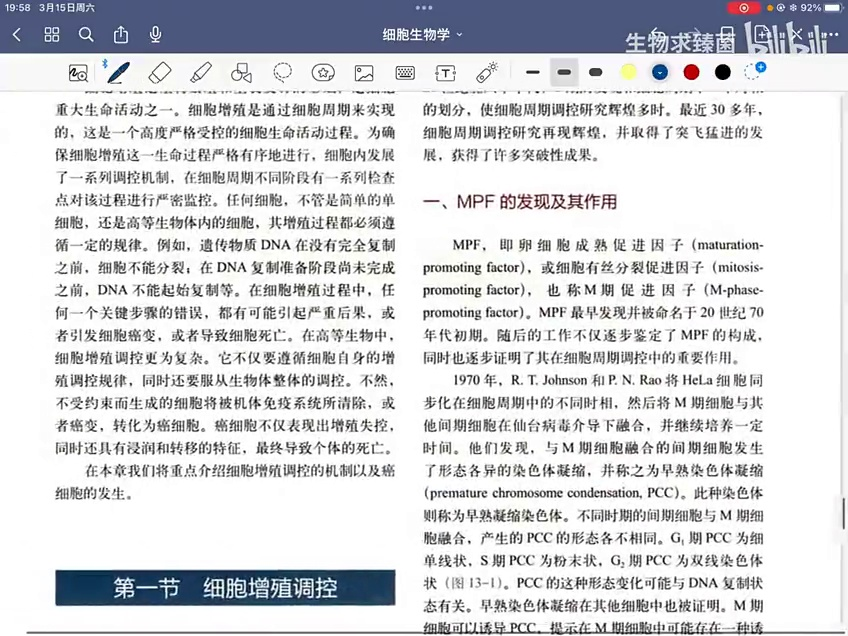Tap the paragraph starting 在本章我们将重点介绍
This screenshot has width=848, height=636.
(225, 482)
